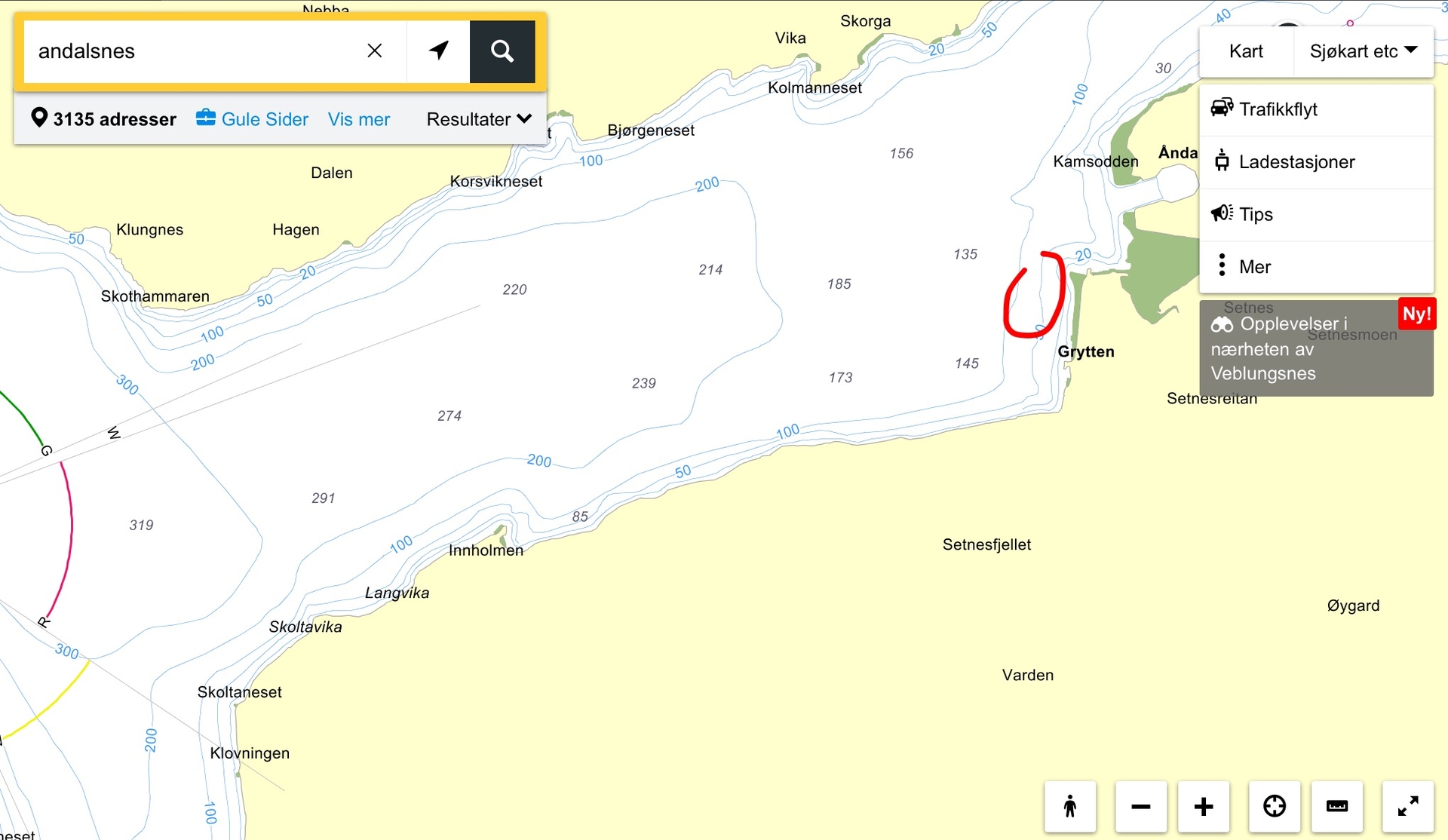1448x840 pixels.
Task: Select the Trafikkflyt menu item
Action: pyautogui.click(x=1316, y=109)
